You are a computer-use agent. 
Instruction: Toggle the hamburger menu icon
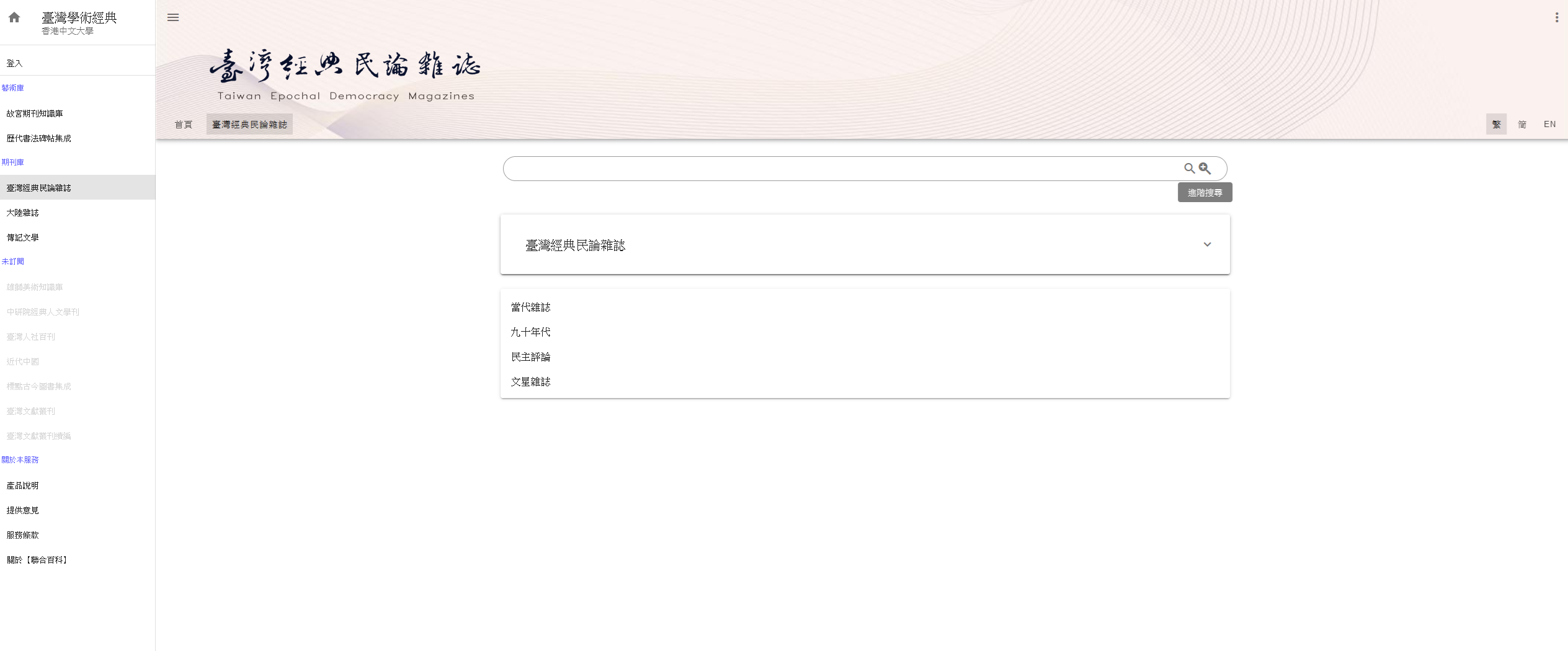tap(173, 17)
